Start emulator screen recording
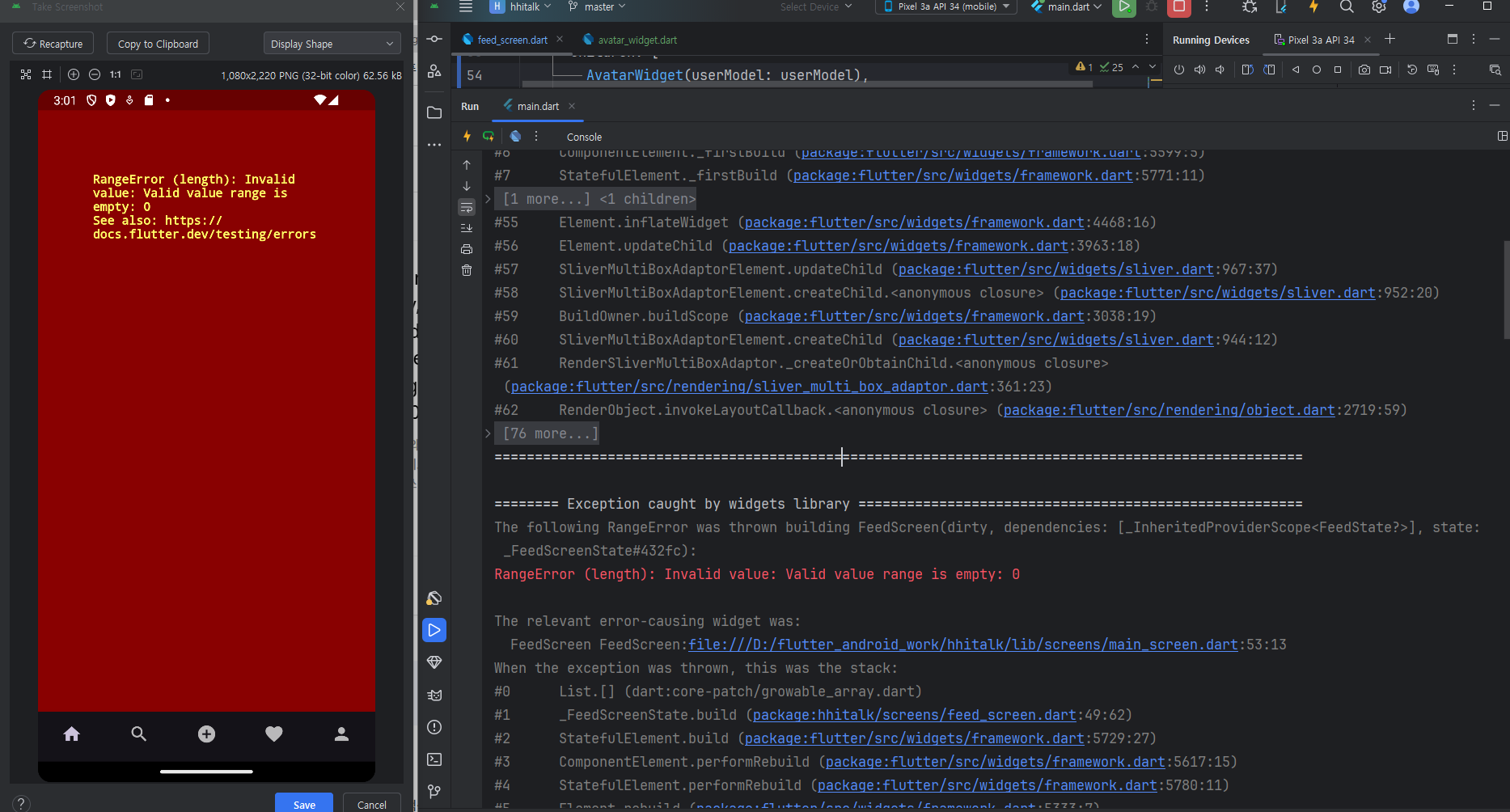Viewport: 1510px width, 812px height. [x=1385, y=70]
